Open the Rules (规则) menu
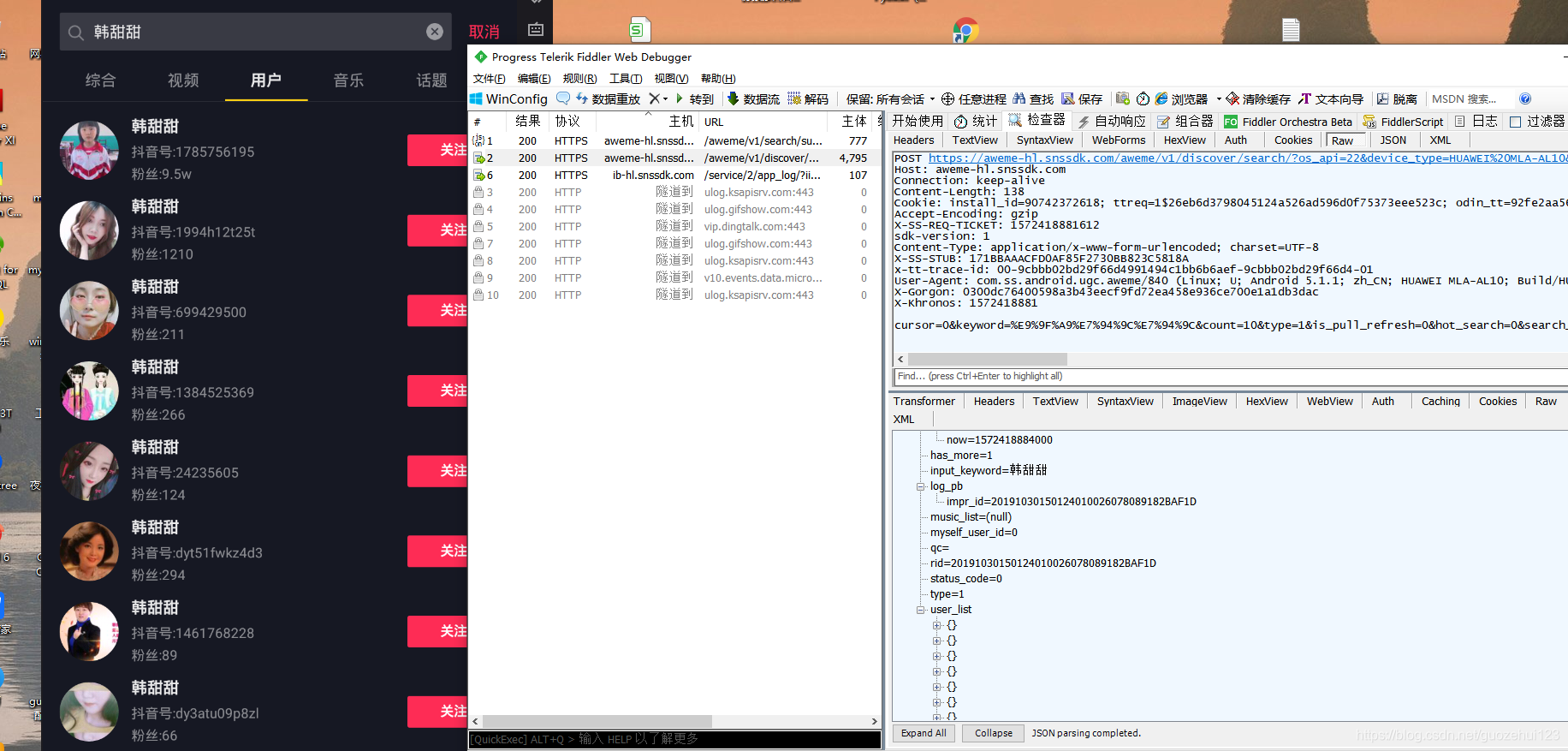The width and height of the screenshot is (1568, 751). point(579,79)
